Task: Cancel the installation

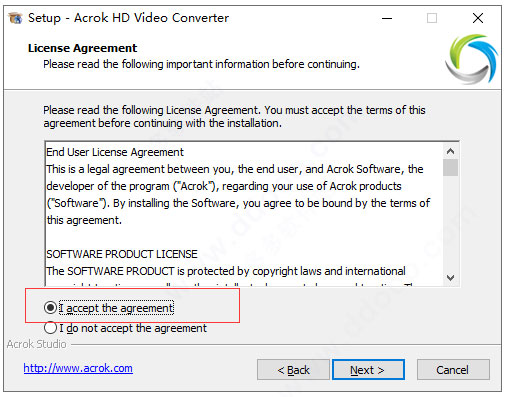Action: [x=453, y=370]
